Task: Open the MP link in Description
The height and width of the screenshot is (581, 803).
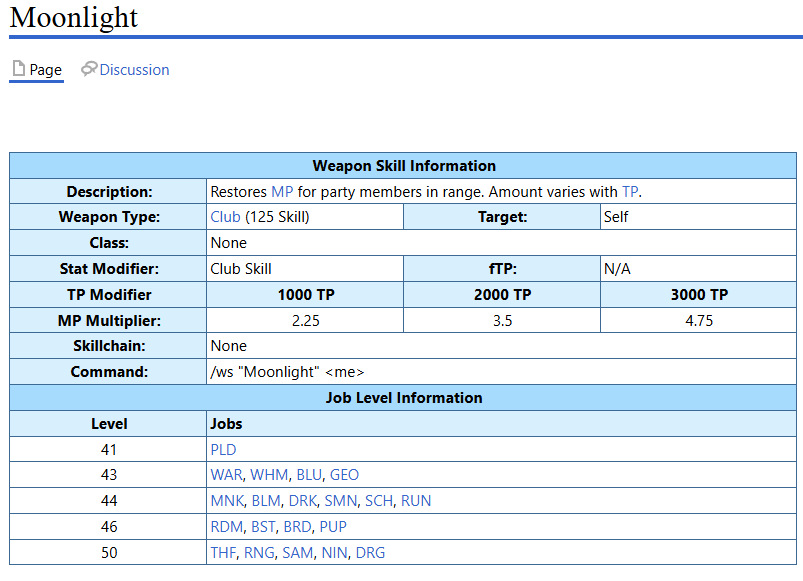Action: [x=282, y=192]
